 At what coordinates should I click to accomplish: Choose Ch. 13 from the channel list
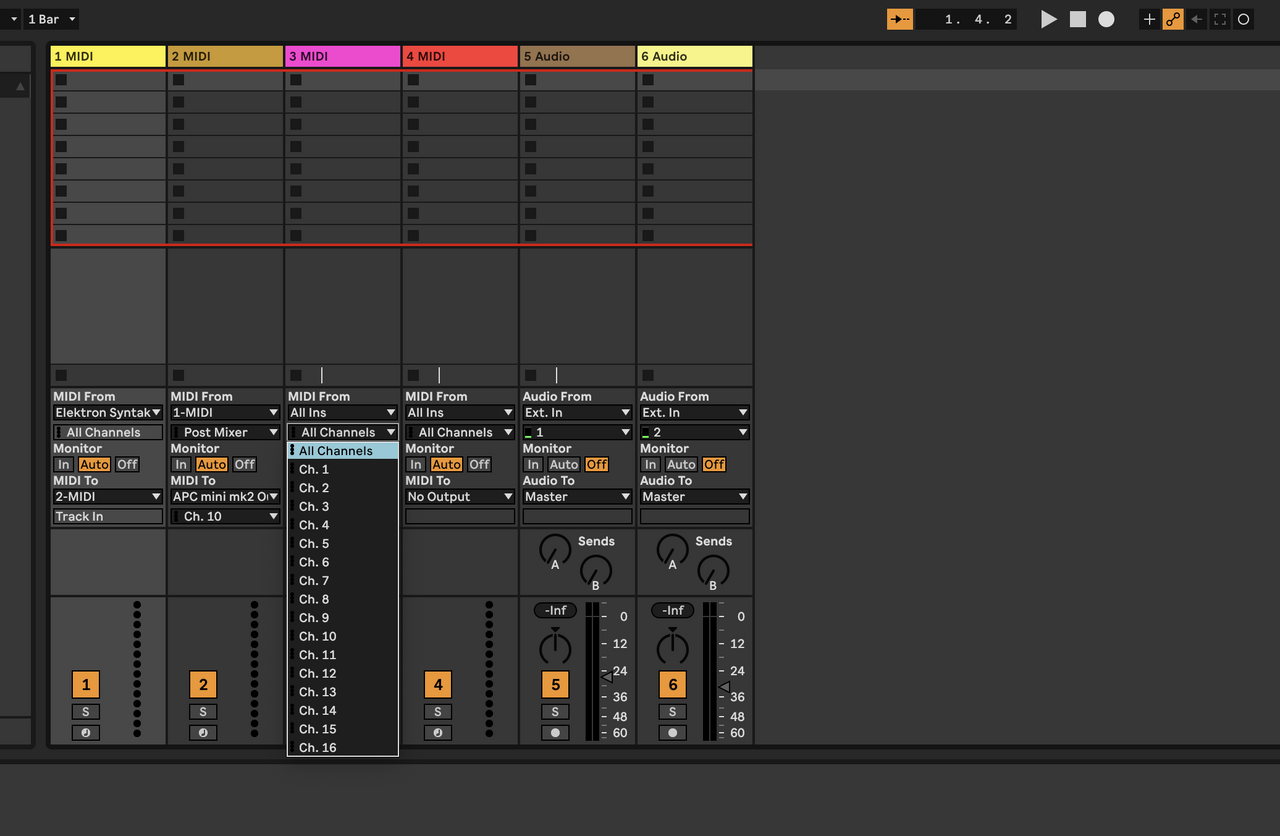pyautogui.click(x=343, y=692)
